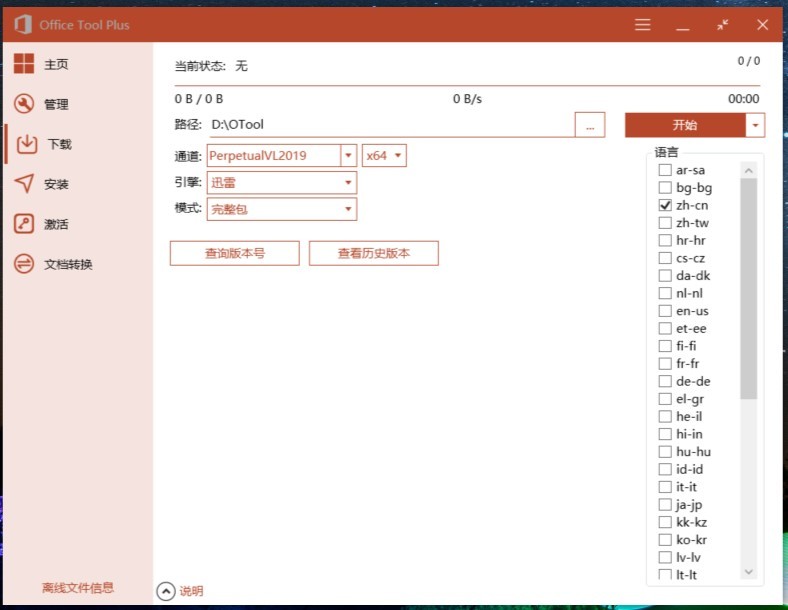This screenshot has height=610, width=788.
Task: Click the red 开始 start button
Action: point(685,125)
